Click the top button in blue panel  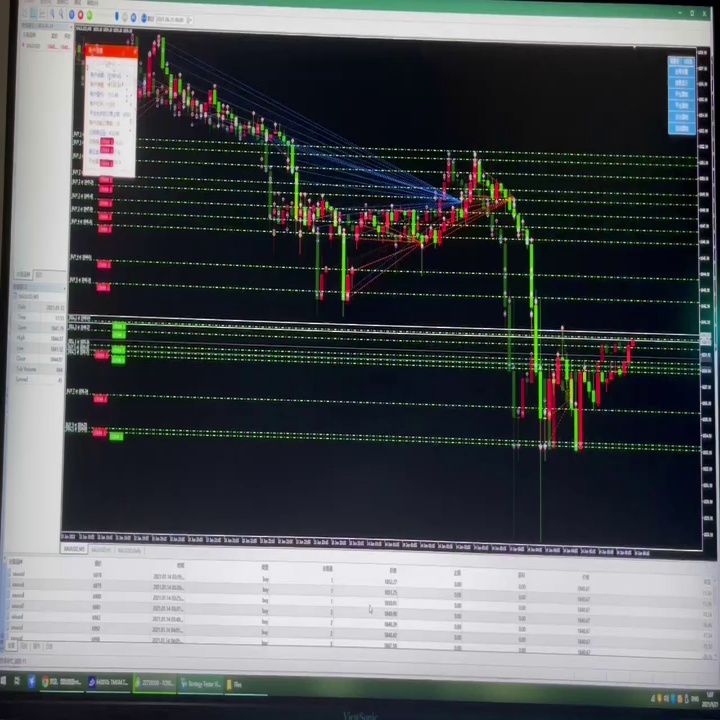pos(681,62)
